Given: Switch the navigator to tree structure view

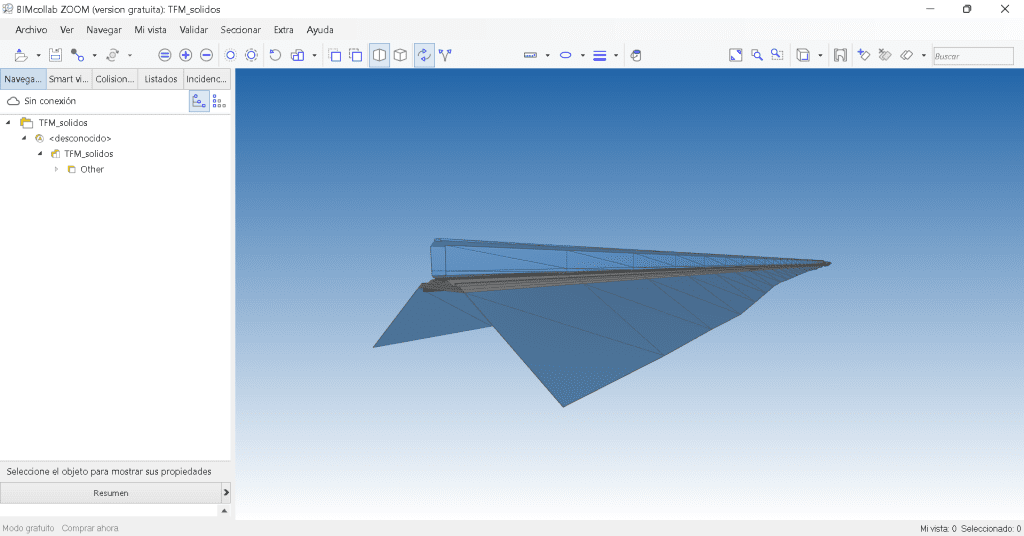Looking at the screenshot, I should point(199,101).
